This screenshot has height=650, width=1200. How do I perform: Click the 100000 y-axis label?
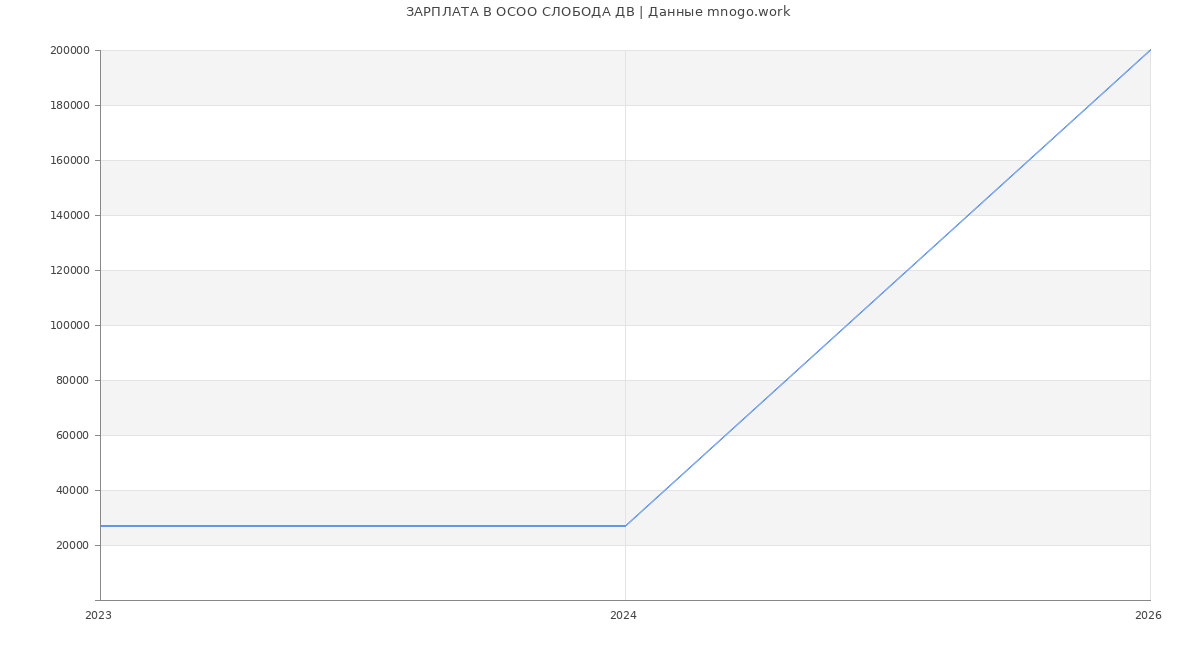pos(70,326)
